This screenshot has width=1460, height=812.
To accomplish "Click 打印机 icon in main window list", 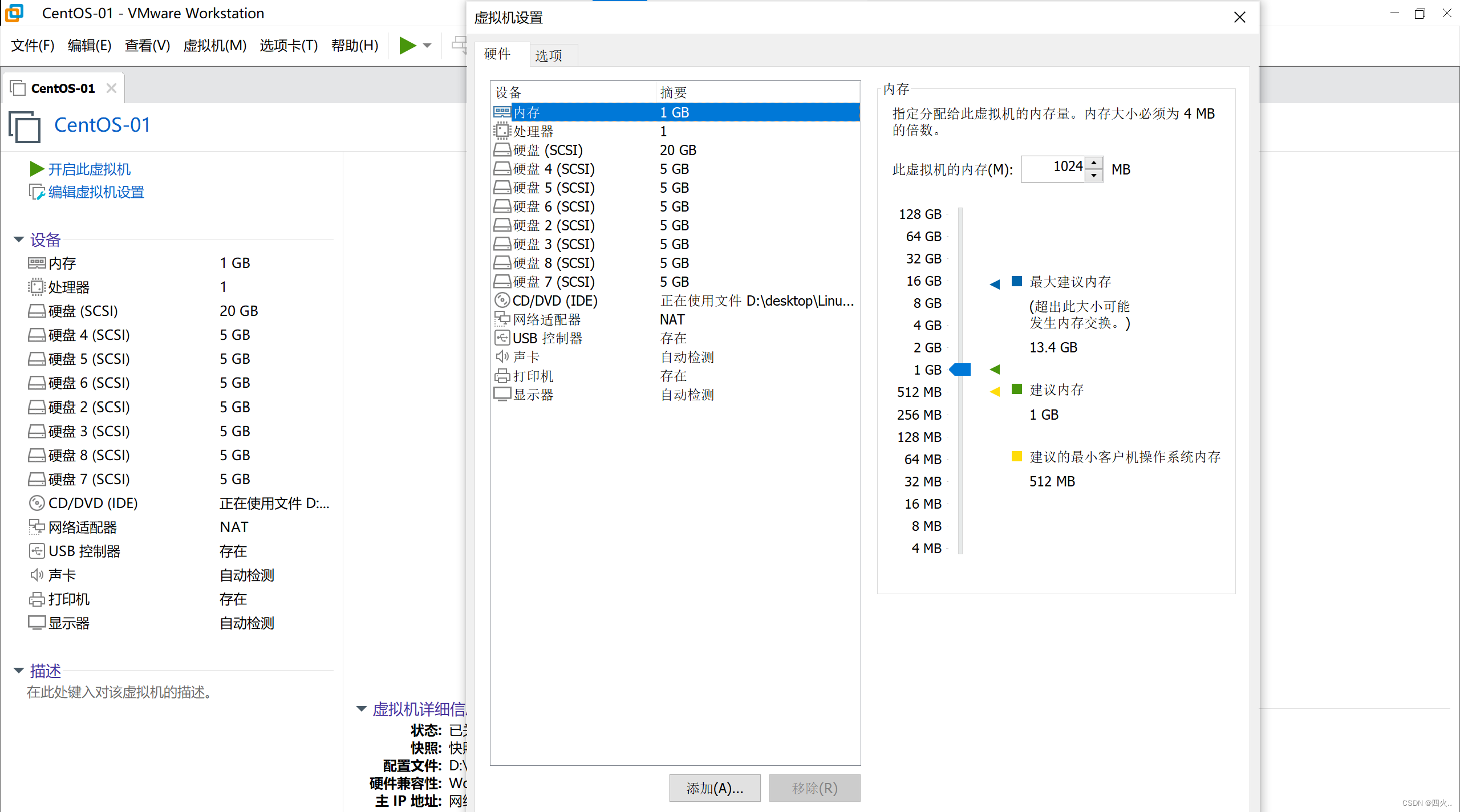I will click(36, 599).
